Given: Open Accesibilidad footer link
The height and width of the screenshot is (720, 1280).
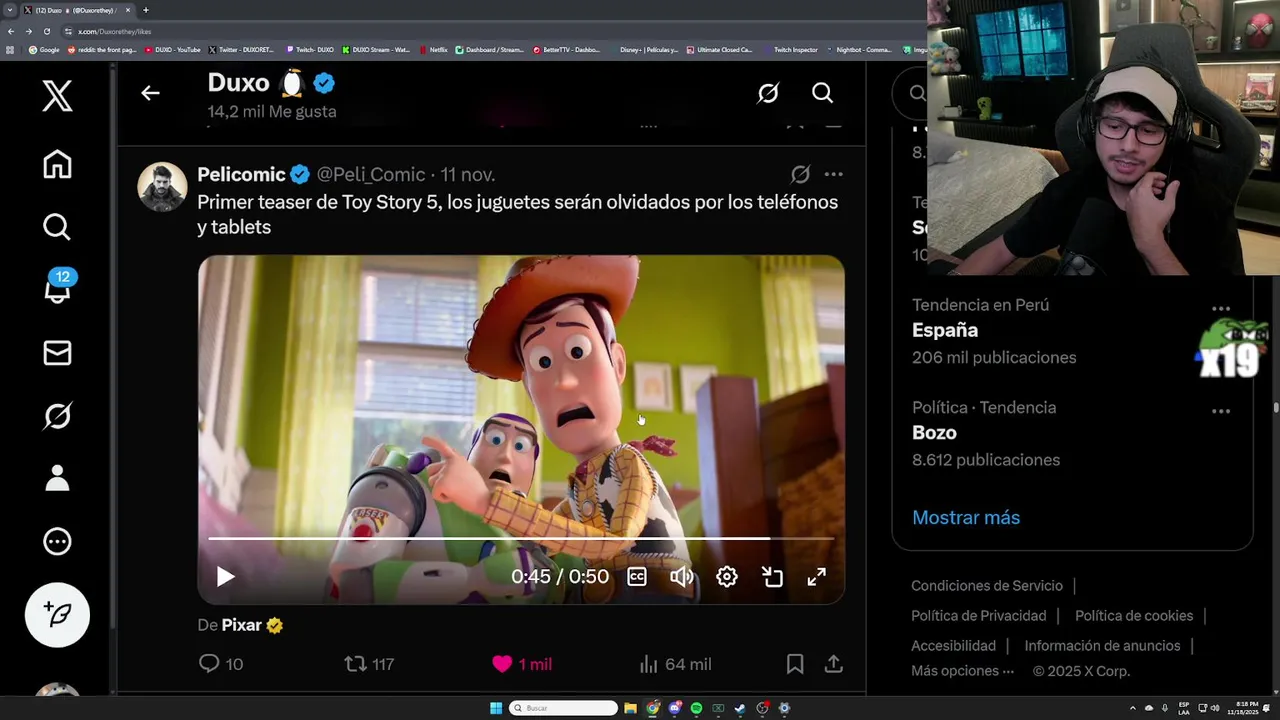Looking at the screenshot, I should (953, 646).
